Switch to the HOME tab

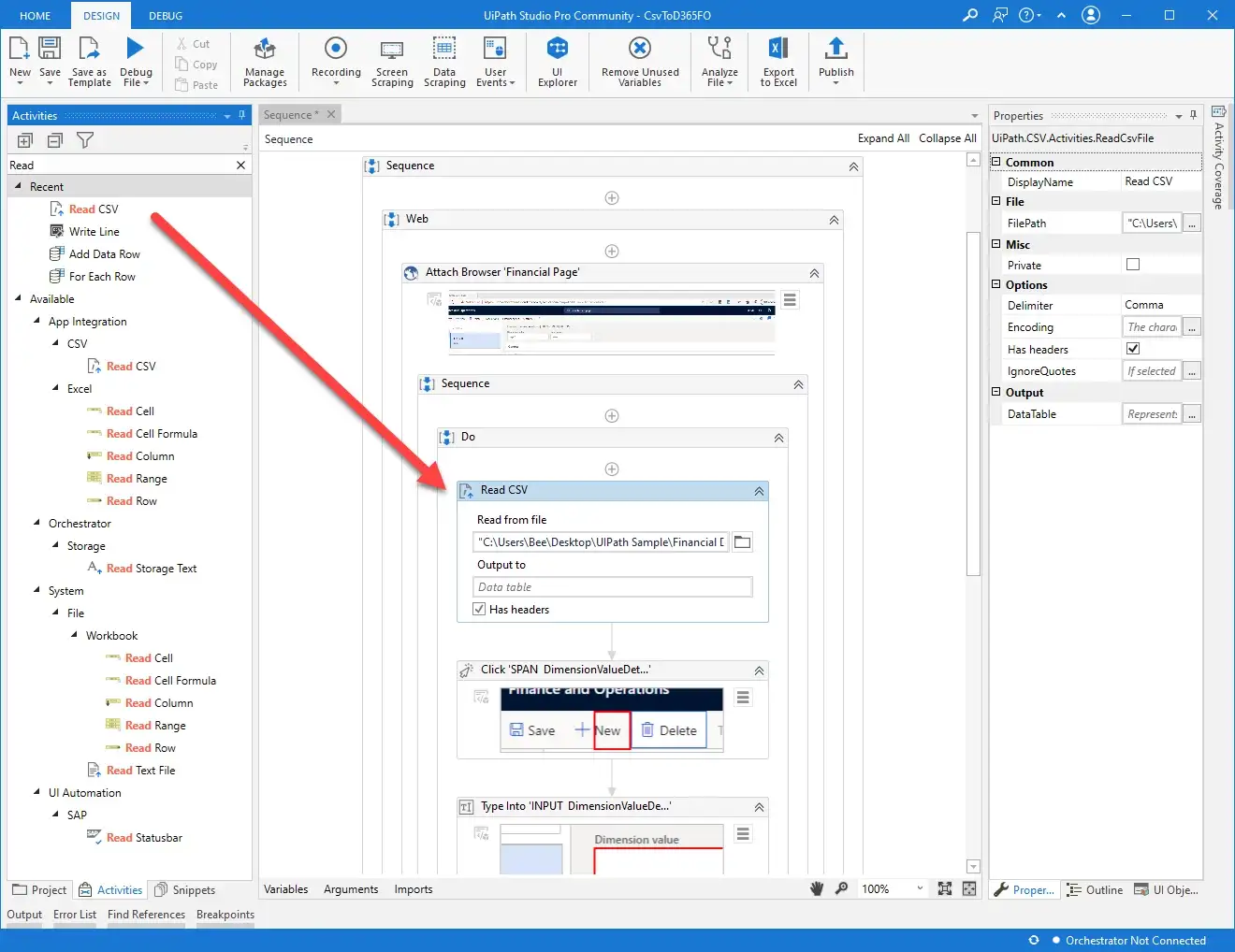pos(36,16)
